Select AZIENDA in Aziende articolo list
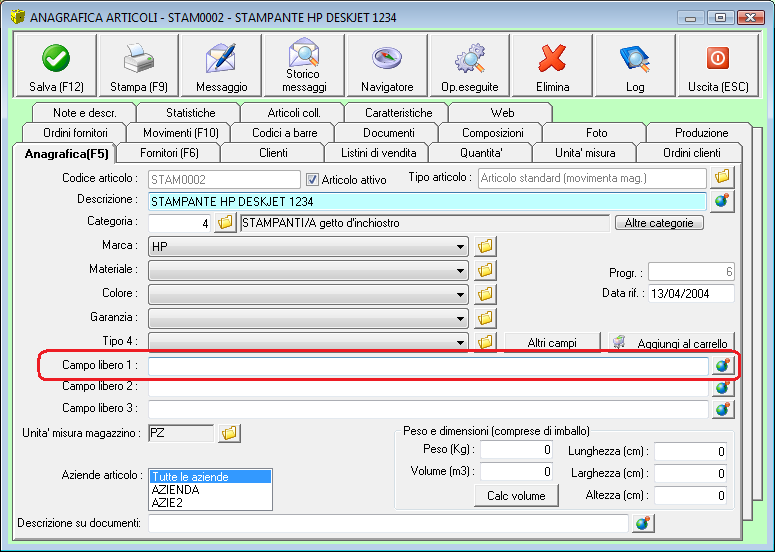Viewport: 775px width, 552px height. [x=211, y=489]
